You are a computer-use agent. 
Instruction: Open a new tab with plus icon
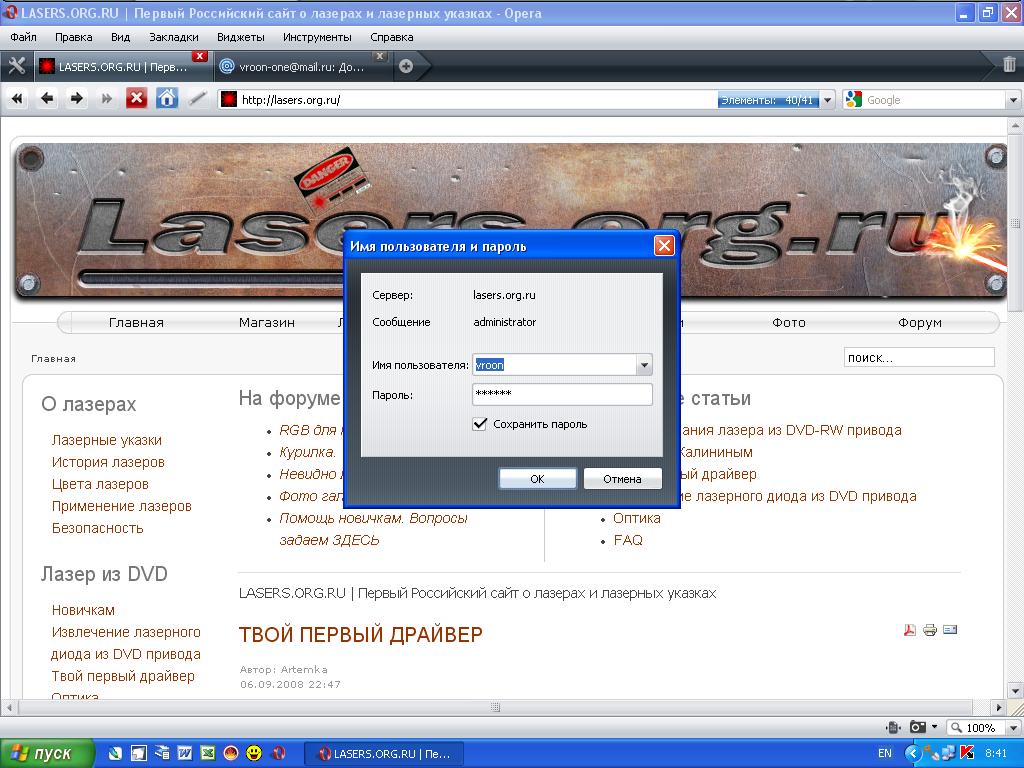406,66
